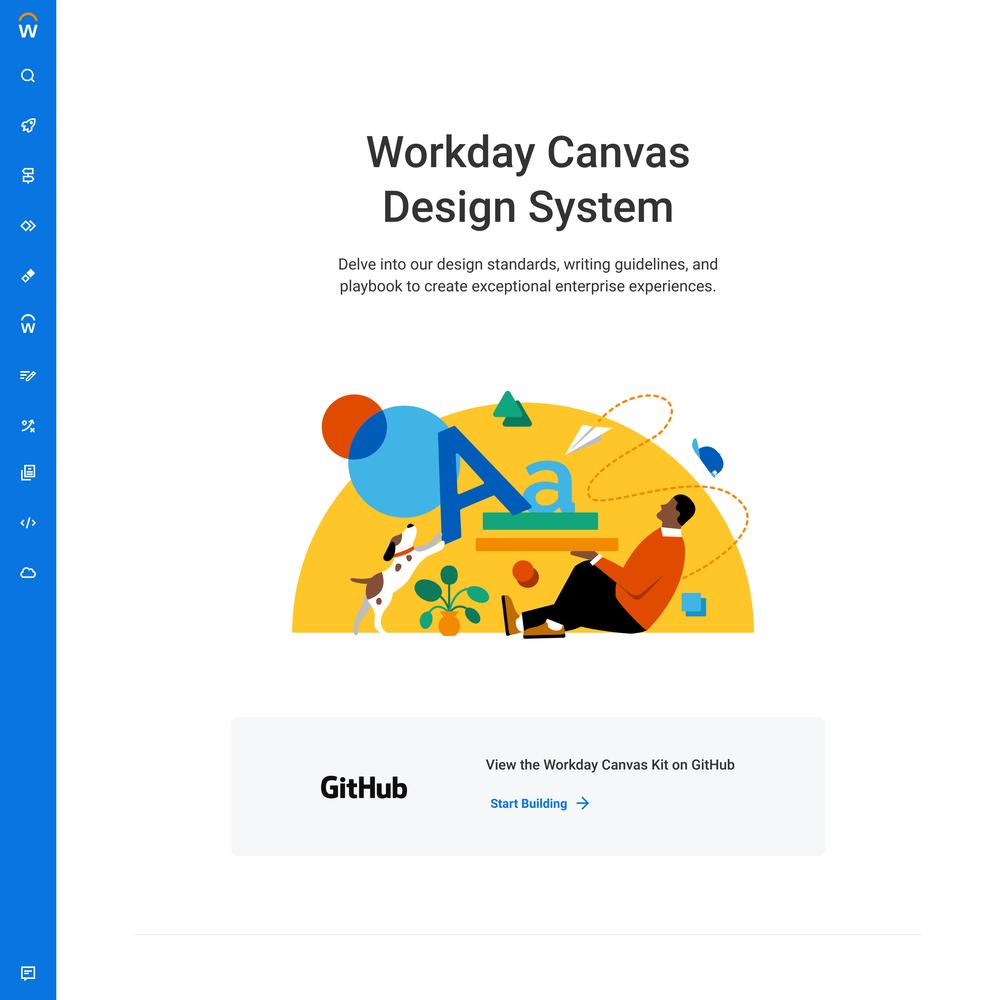This screenshot has height=1000, width=1000.
Task: Click the circle-arrow-cross symbols sidebar icon
Action: click(28, 425)
